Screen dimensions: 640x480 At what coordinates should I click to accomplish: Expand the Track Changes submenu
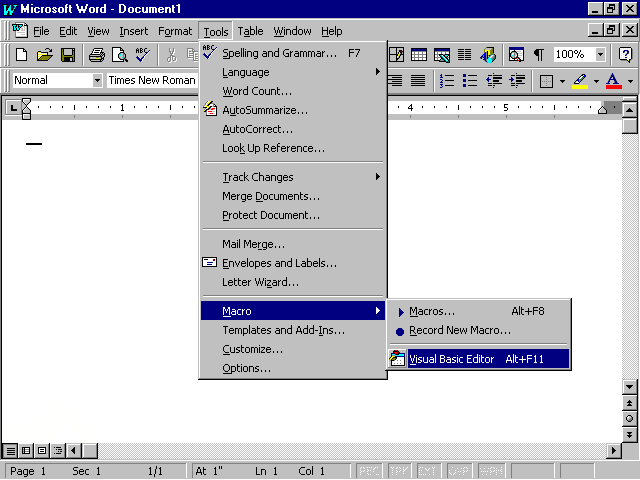click(293, 177)
